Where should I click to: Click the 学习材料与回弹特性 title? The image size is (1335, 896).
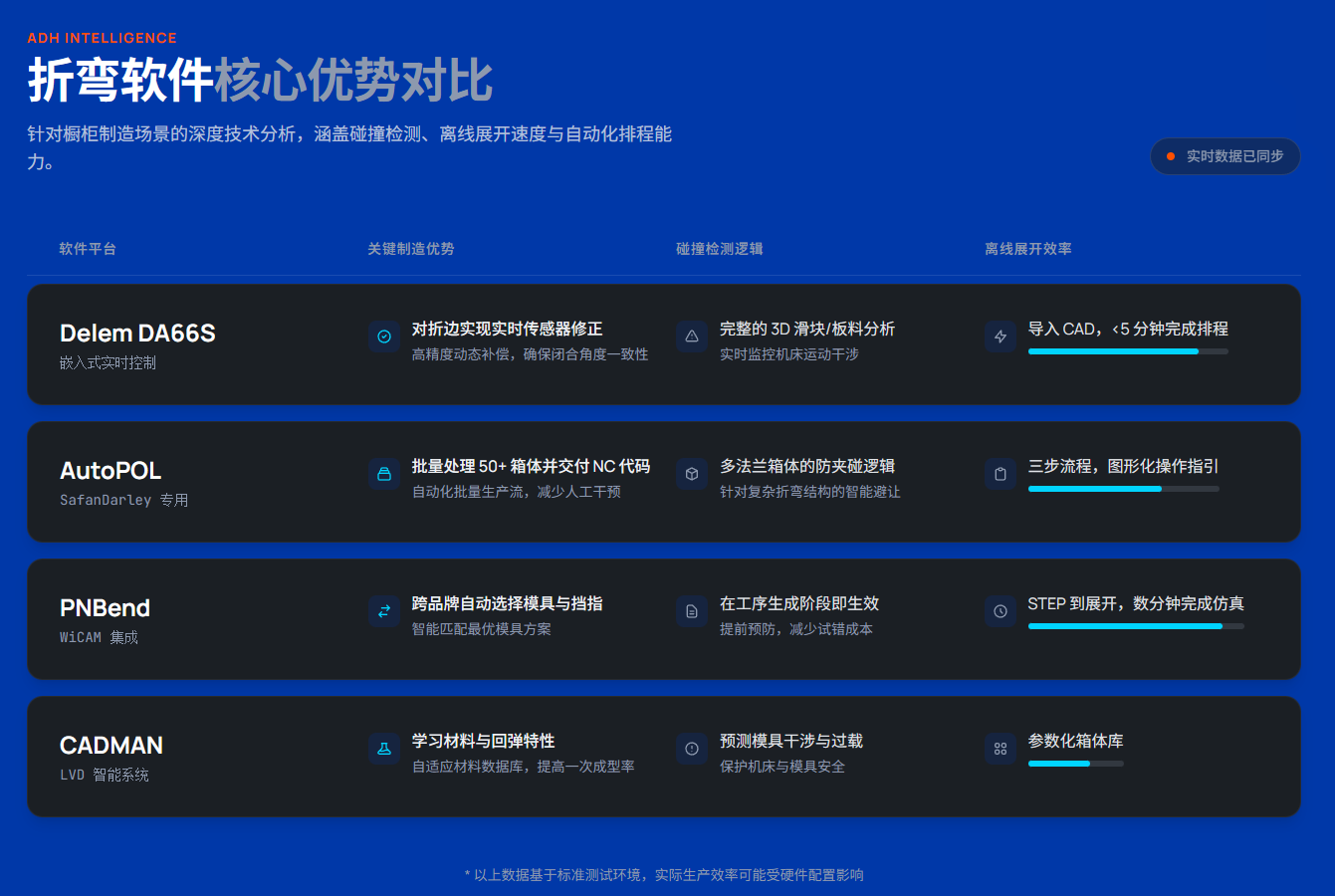pos(484,741)
